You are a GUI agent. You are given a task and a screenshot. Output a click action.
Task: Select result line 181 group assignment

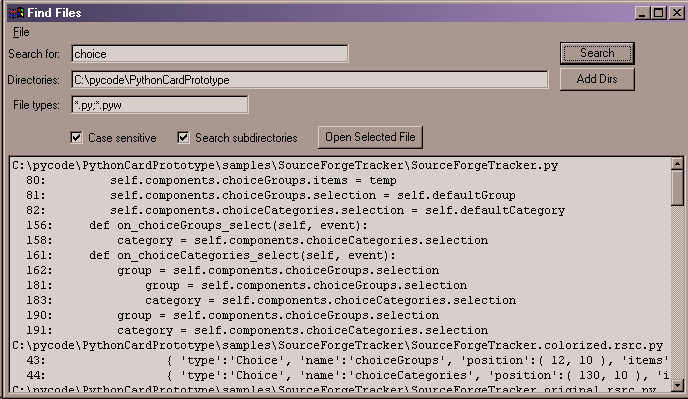[x=246, y=285]
